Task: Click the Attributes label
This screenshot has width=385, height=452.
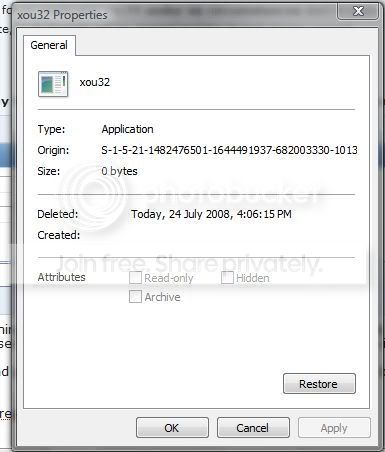Action: pos(61,277)
